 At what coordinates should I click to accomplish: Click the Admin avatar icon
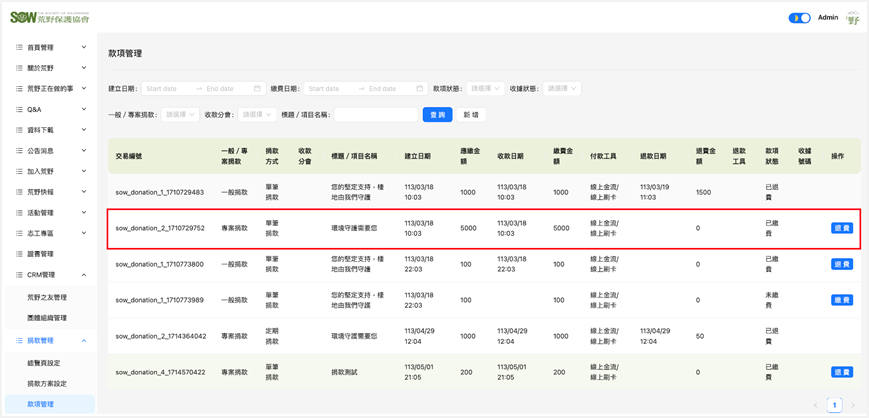click(x=852, y=18)
